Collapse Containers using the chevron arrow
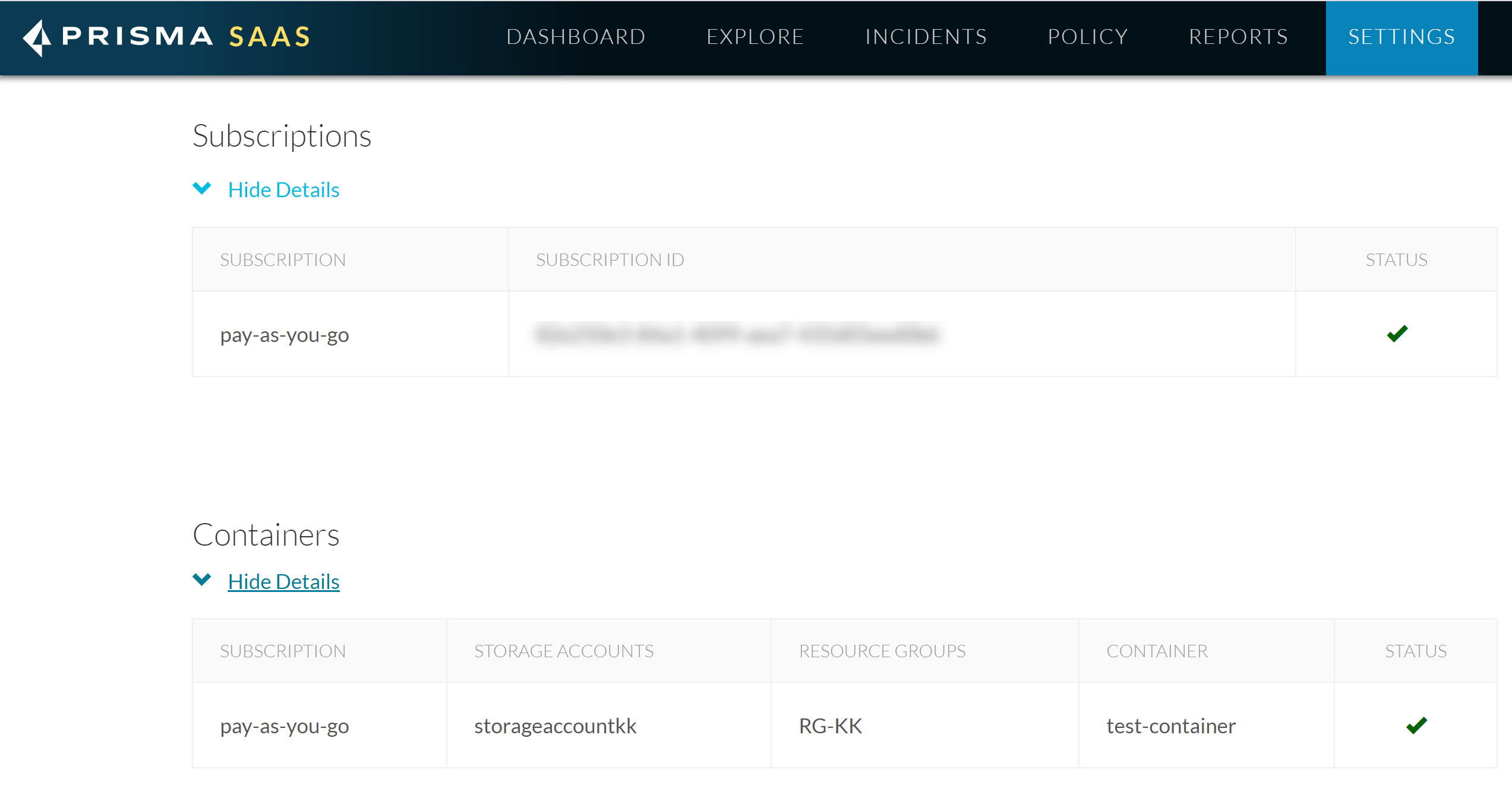This screenshot has width=1512, height=798. tap(202, 580)
